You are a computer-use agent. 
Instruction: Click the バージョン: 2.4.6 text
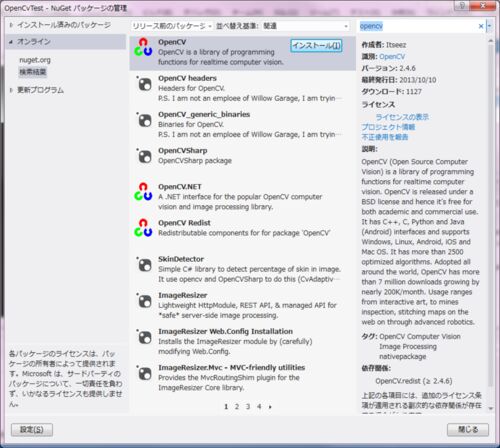388,68
